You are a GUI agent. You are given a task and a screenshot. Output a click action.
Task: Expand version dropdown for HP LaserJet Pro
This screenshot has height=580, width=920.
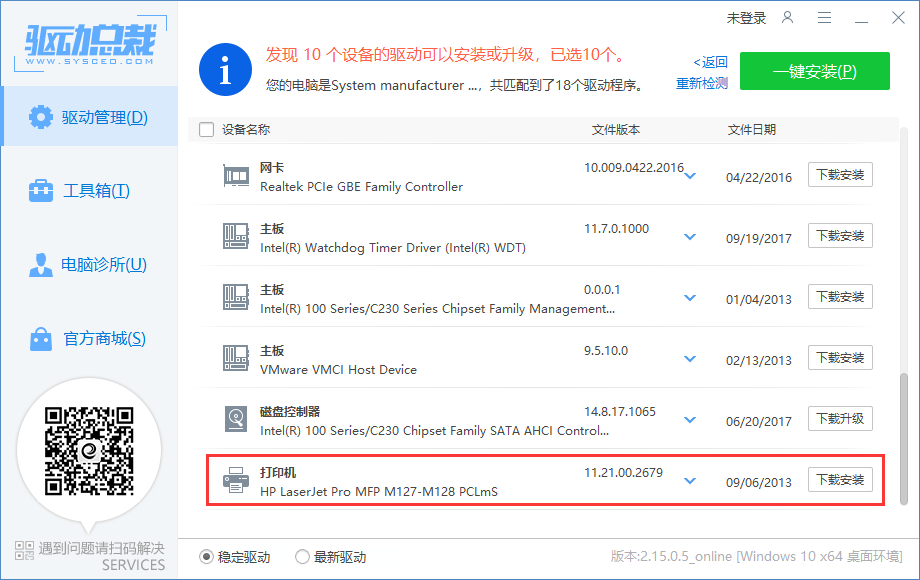coord(690,481)
